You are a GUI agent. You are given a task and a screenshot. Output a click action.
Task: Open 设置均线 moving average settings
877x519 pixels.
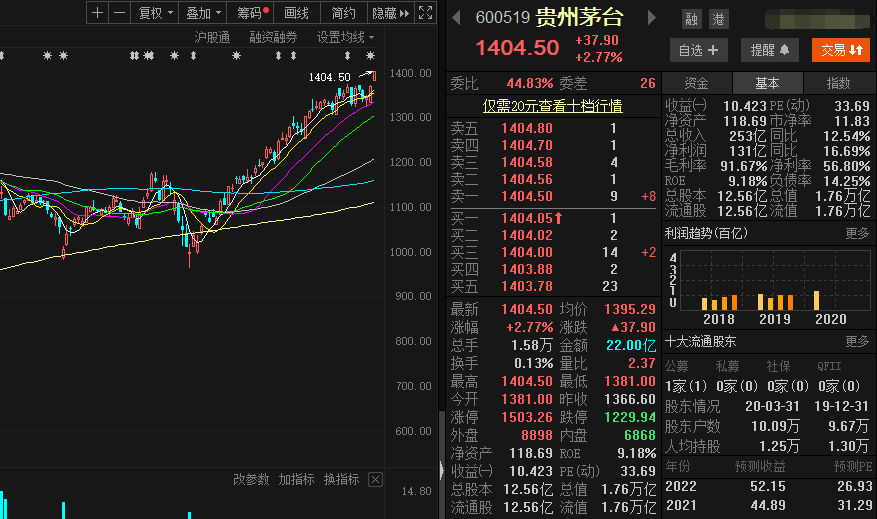pos(345,37)
